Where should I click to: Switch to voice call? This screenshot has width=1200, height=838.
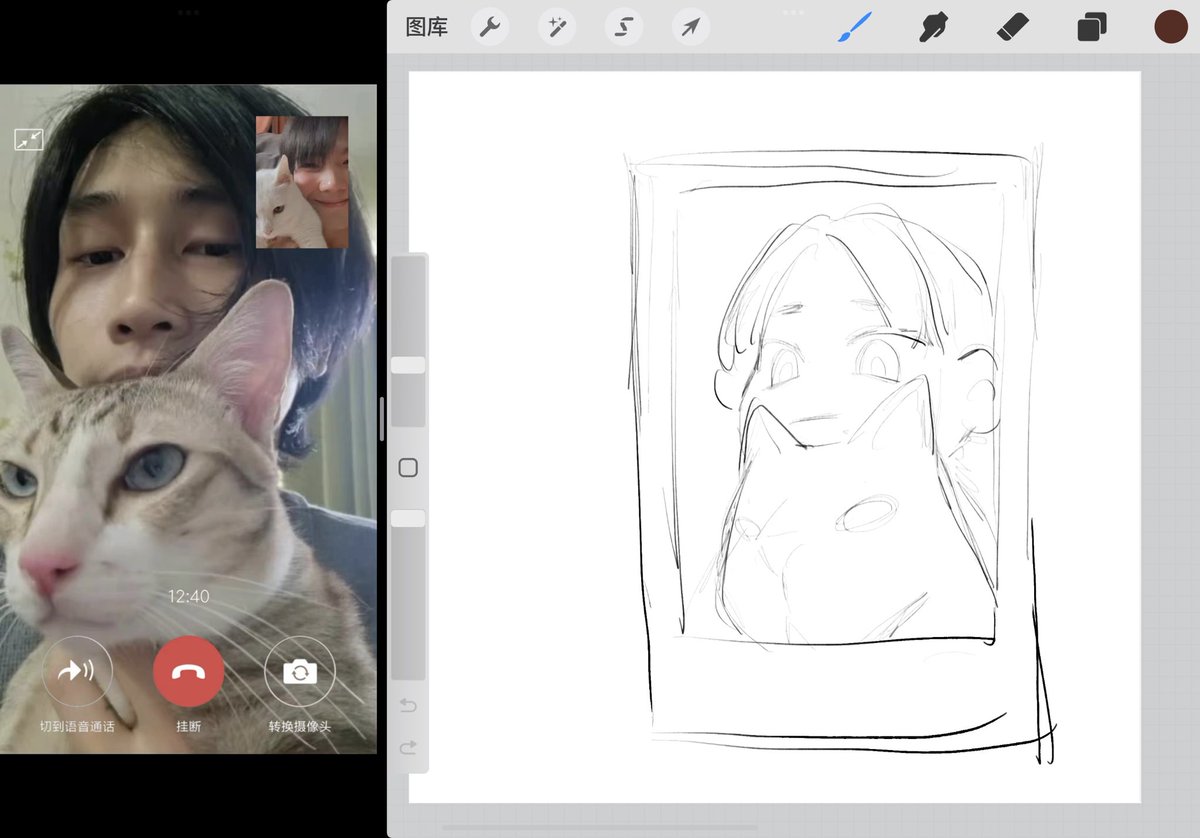click(x=77, y=672)
